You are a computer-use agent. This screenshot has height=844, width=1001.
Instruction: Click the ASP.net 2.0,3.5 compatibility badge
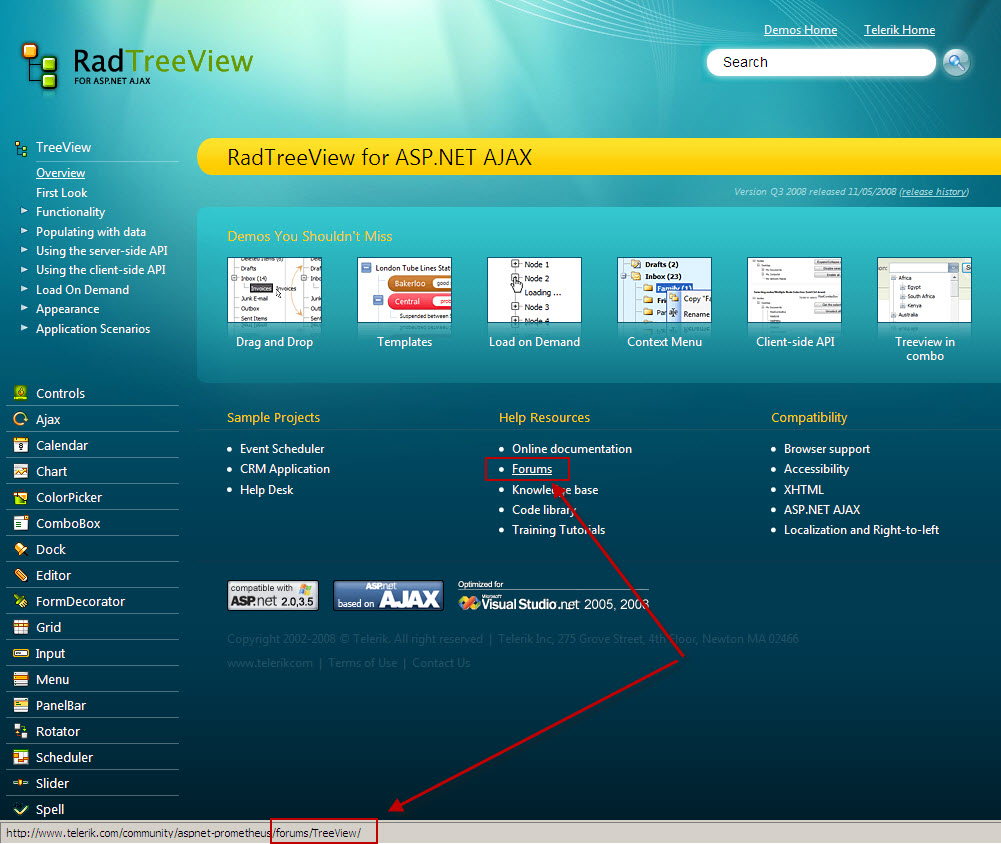(x=273, y=595)
